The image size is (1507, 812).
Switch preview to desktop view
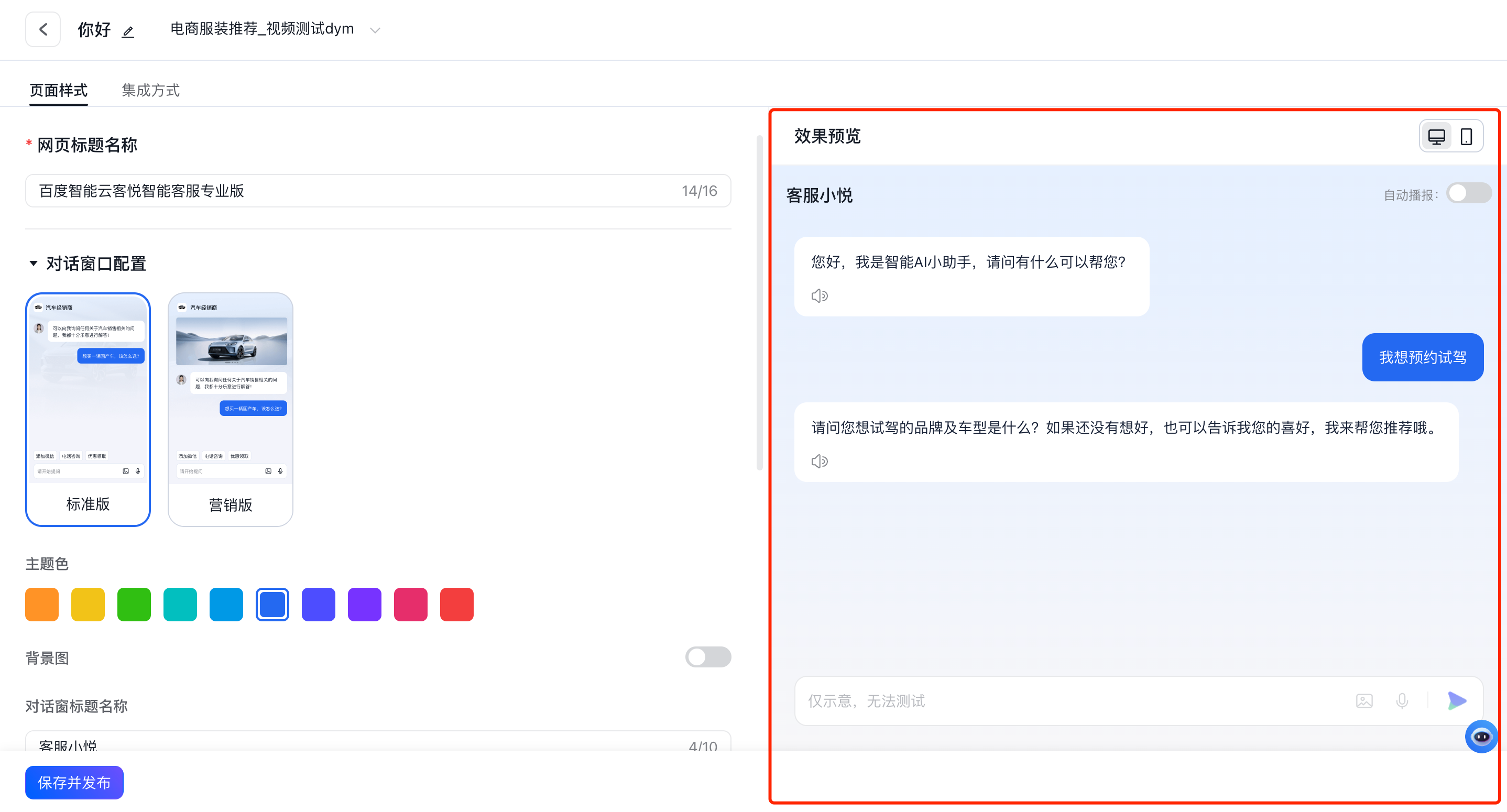(1437, 135)
